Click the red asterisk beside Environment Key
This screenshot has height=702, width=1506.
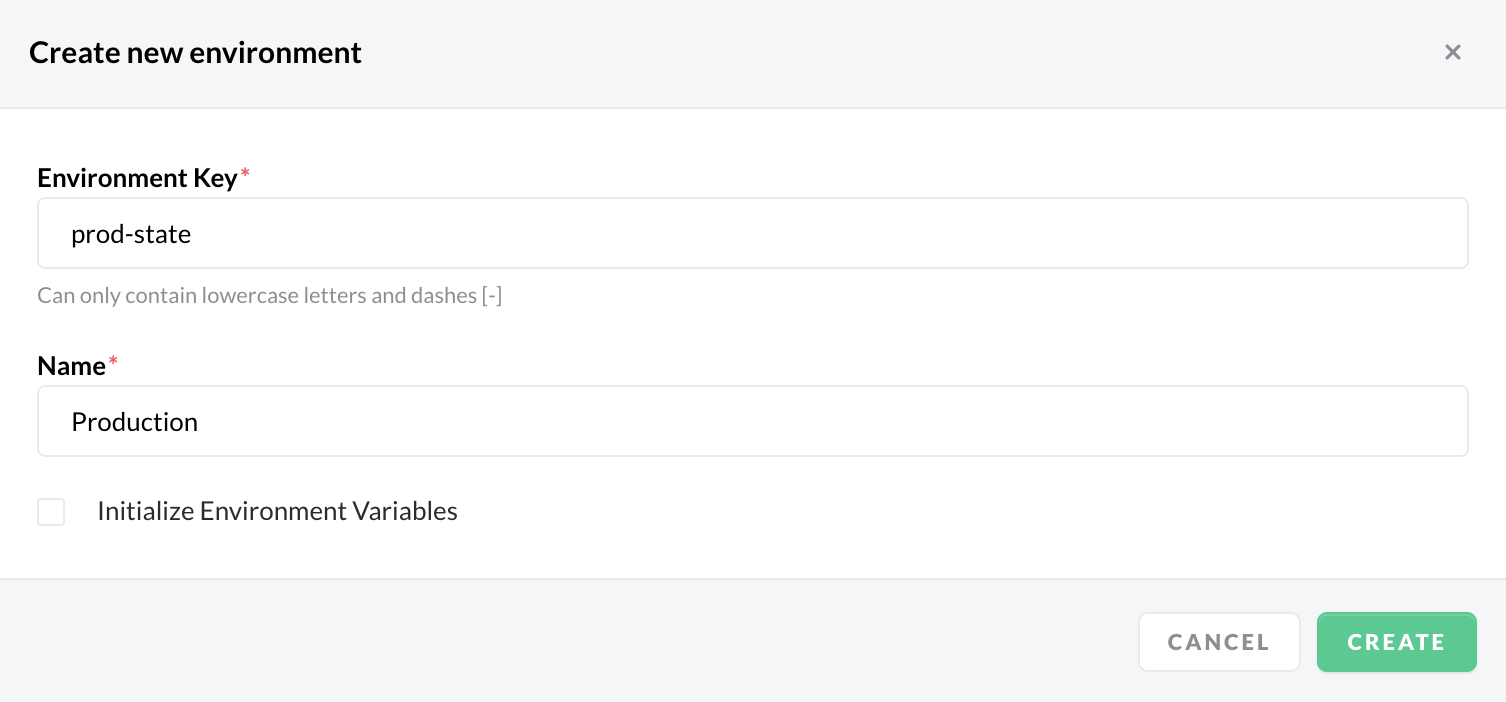pyautogui.click(x=246, y=176)
